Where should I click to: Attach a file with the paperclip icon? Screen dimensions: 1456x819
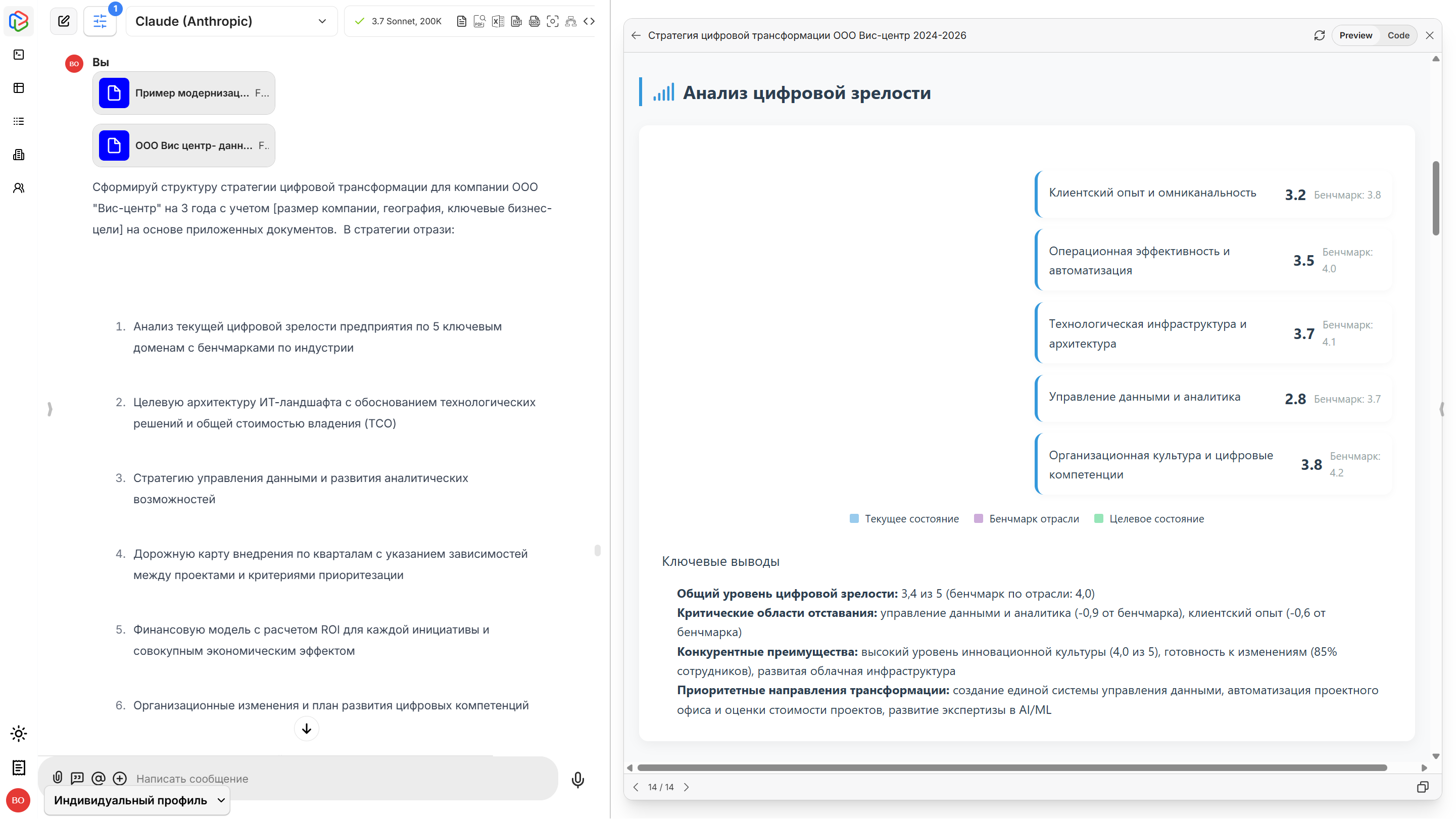pos(58,778)
